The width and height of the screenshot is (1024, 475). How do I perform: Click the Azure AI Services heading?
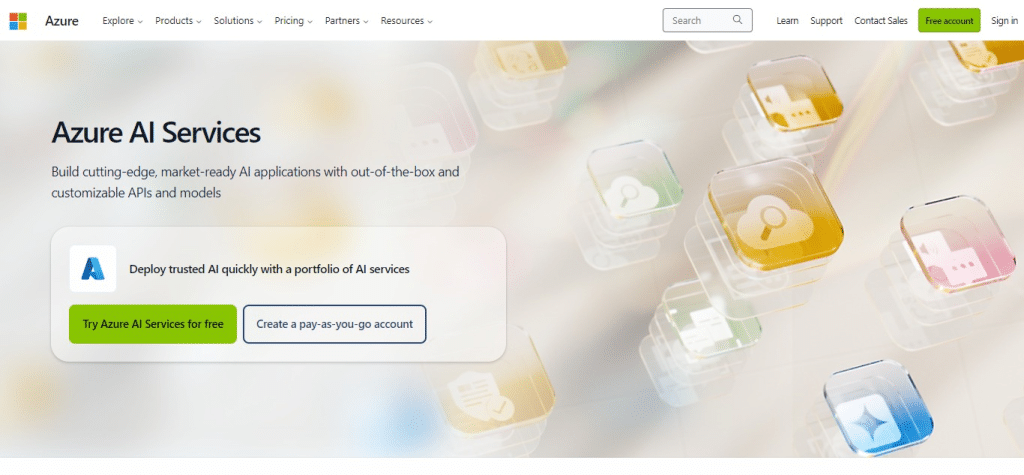pos(156,133)
